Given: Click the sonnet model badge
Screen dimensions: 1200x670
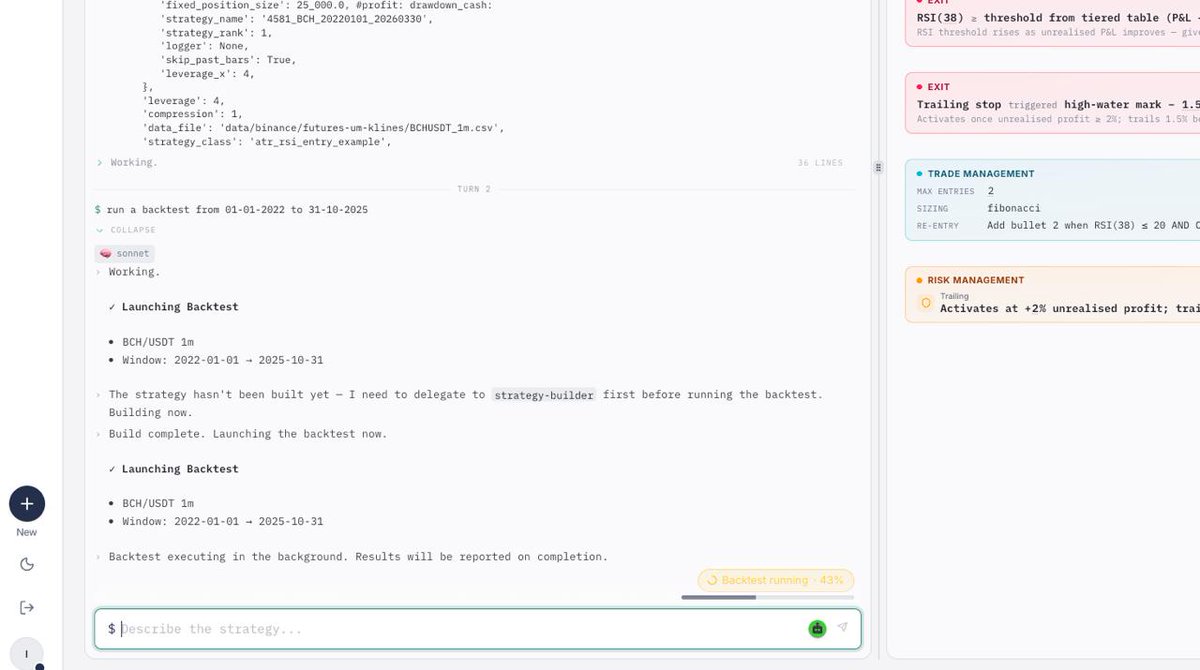Looking at the screenshot, I should pos(125,254).
